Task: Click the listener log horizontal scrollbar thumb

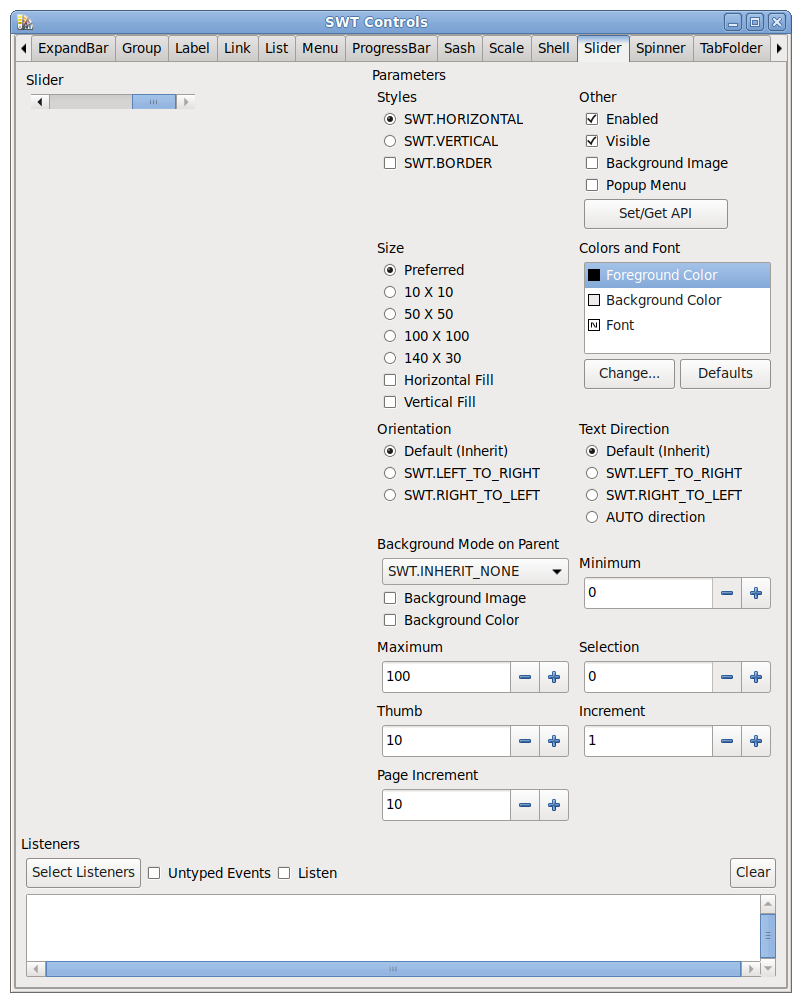Action: [x=393, y=969]
